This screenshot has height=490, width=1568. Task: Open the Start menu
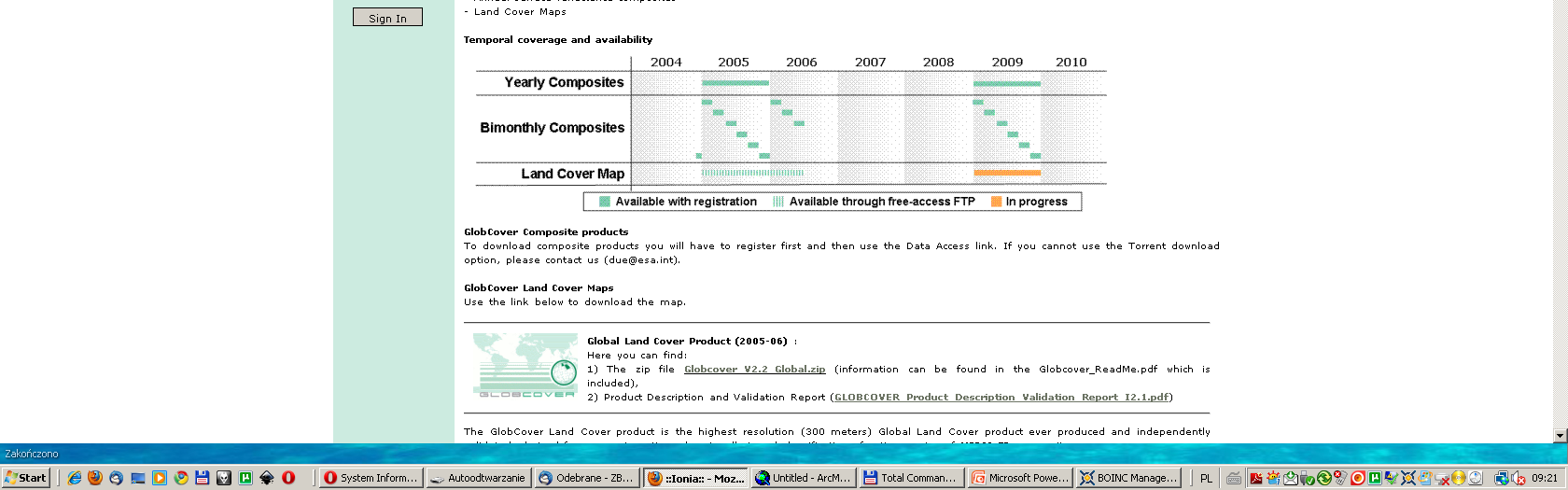click(27, 478)
